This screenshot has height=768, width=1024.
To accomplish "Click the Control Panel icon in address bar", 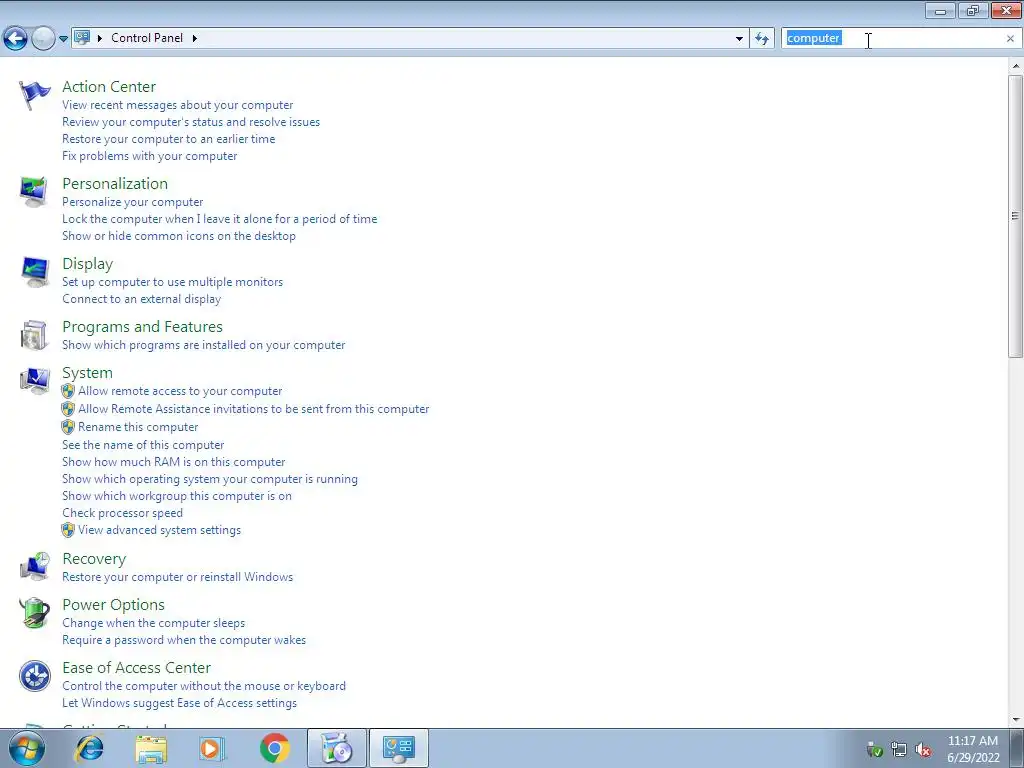I will pyautogui.click(x=82, y=38).
